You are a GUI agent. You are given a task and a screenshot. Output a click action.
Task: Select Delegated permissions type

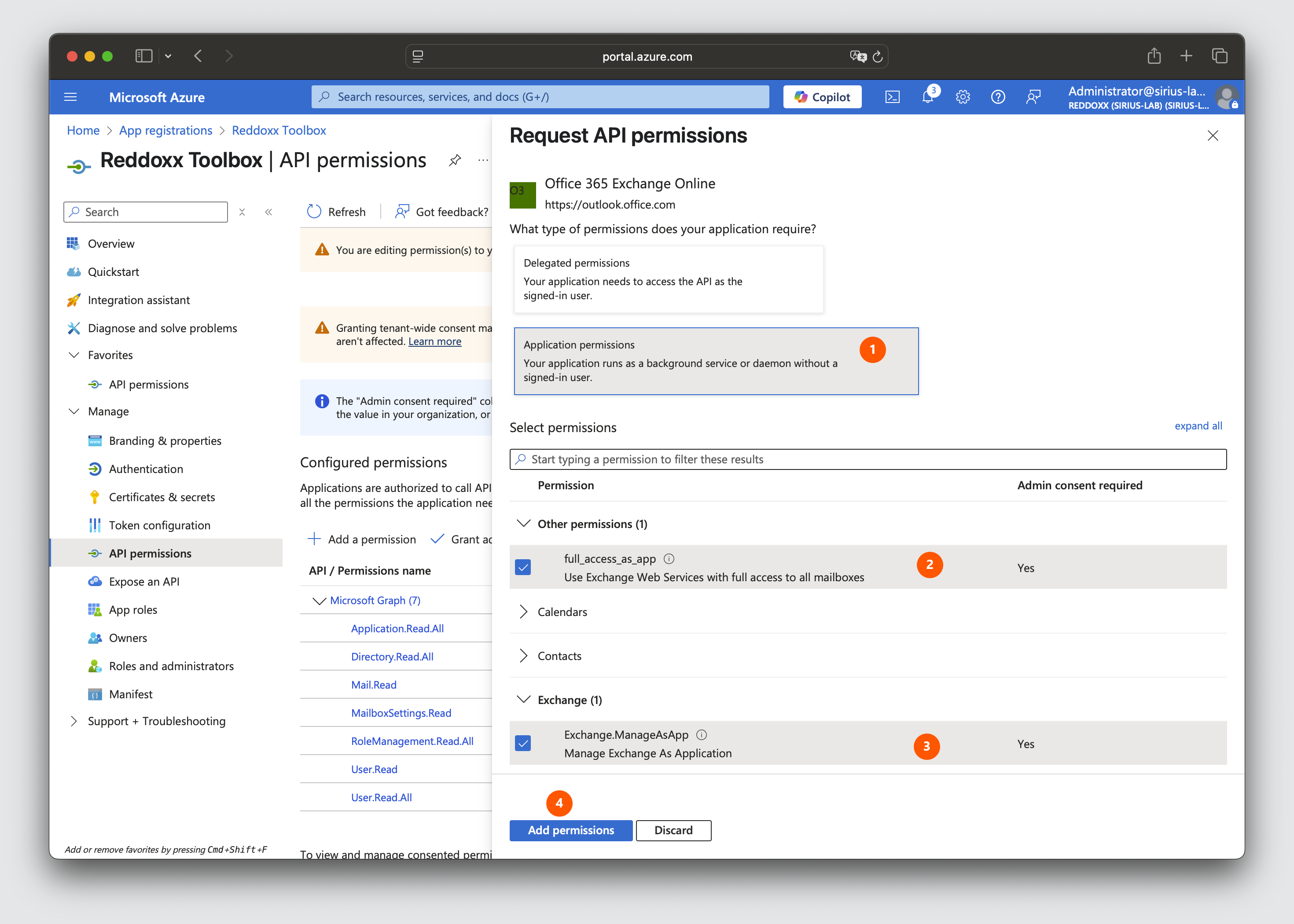coord(669,279)
